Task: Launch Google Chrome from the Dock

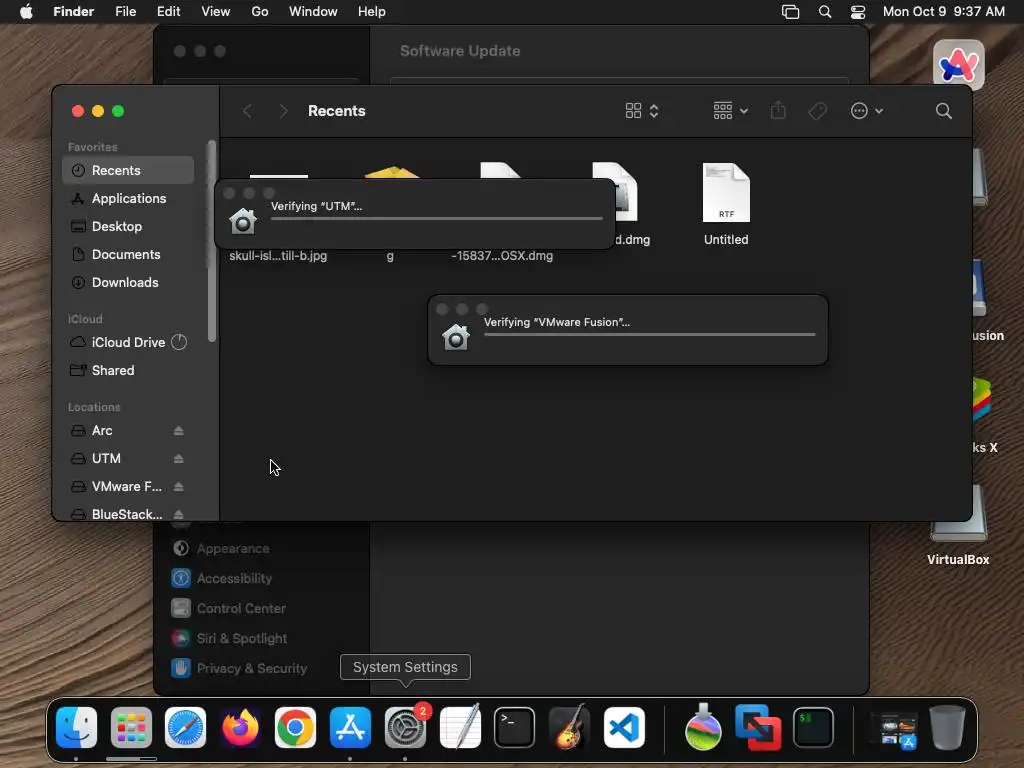Action: (295, 728)
